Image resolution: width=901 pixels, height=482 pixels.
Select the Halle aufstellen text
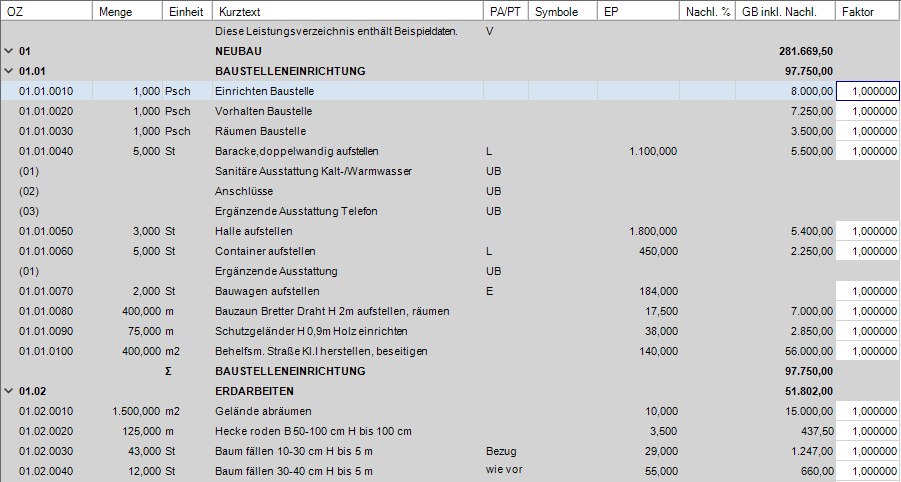pyautogui.click(x=254, y=232)
